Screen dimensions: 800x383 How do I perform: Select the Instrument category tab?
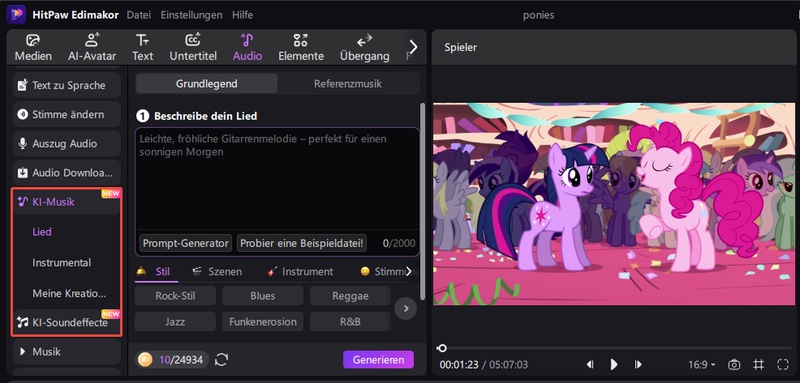coord(301,272)
